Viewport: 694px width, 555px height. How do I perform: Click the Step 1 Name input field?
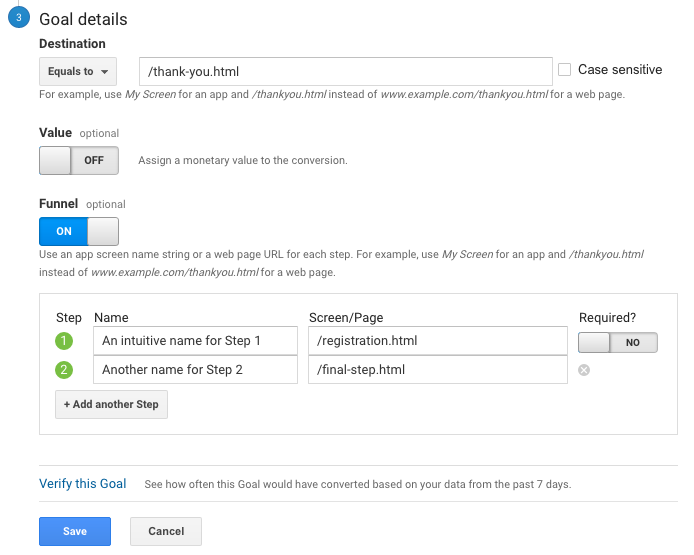click(195, 341)
